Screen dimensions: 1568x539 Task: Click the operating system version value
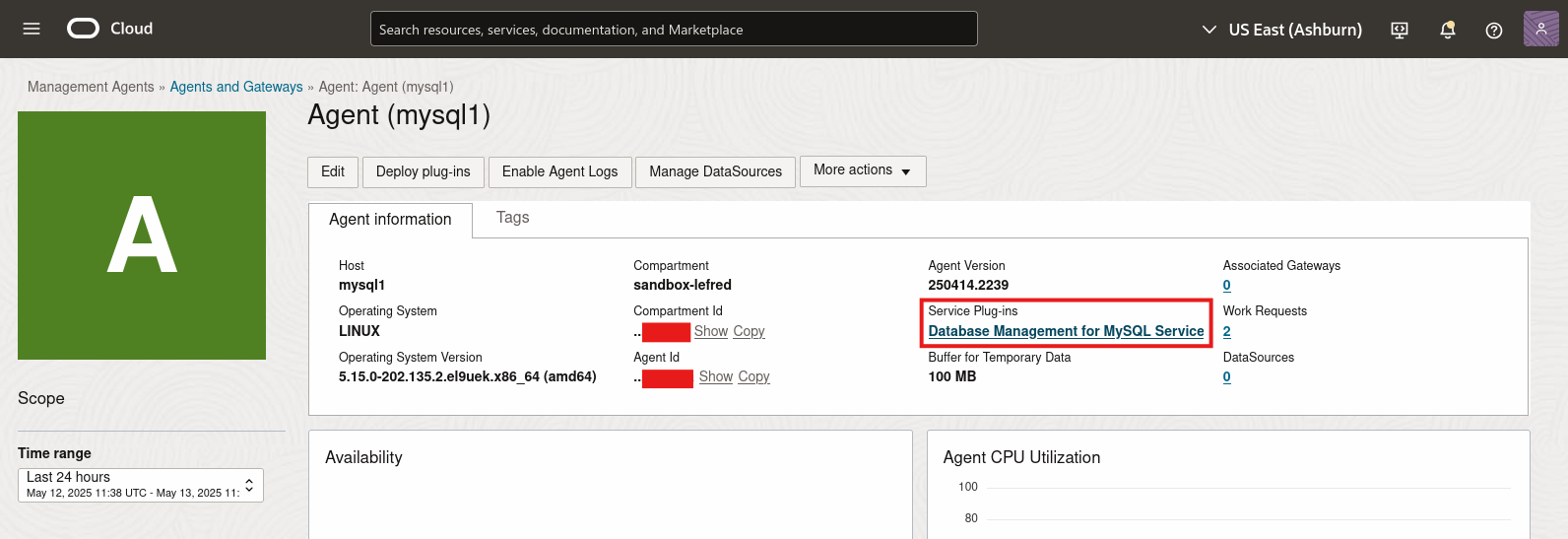[468, 376]
